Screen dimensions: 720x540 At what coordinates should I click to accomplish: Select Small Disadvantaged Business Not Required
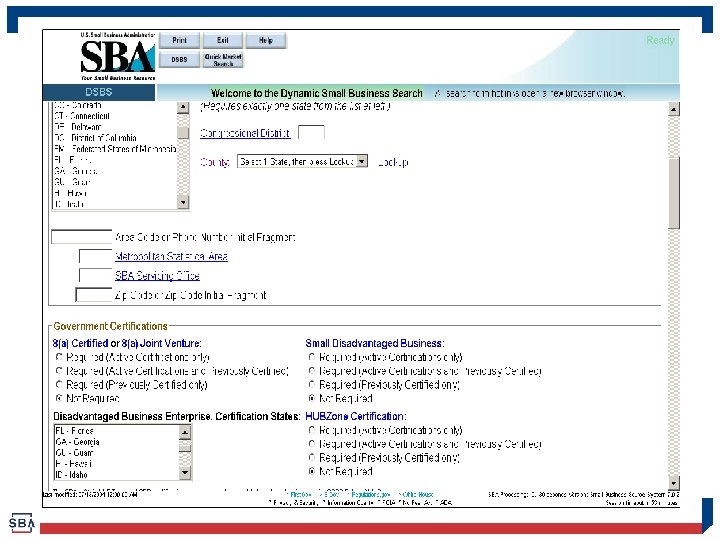click(x=312, y=398)
